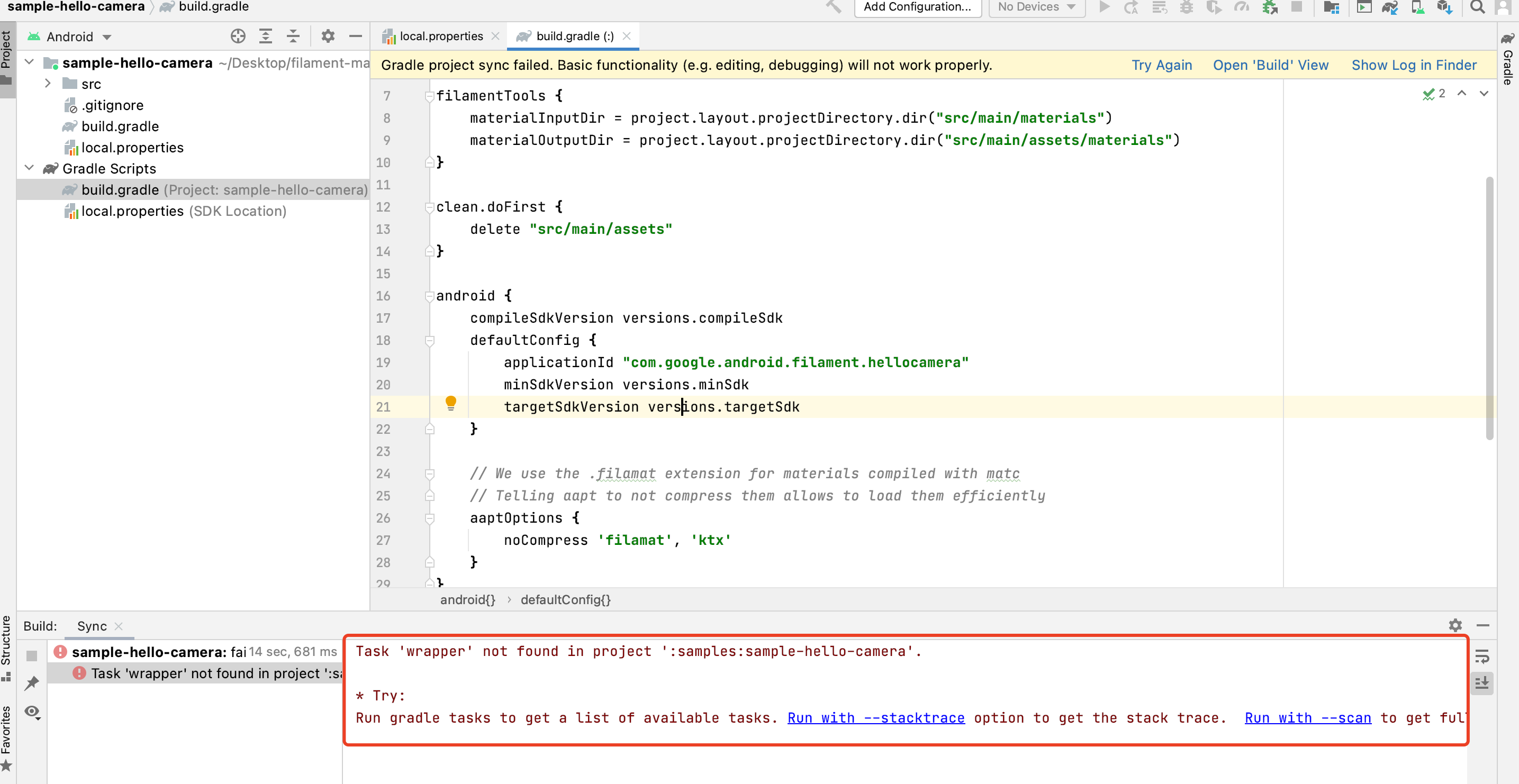Open the Device Manager icon
Viewport: 1519px width, 784px height.
[x=1418, y=7]
